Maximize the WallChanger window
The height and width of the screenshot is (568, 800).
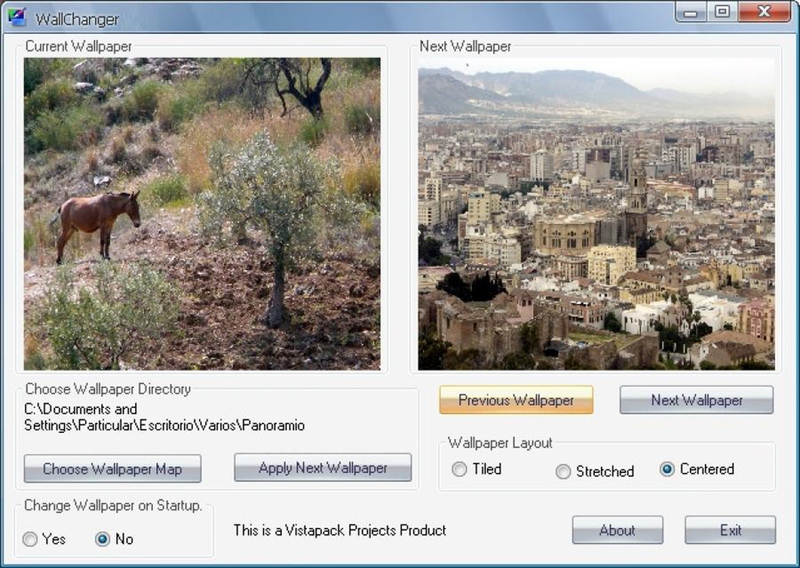(721, 12)
